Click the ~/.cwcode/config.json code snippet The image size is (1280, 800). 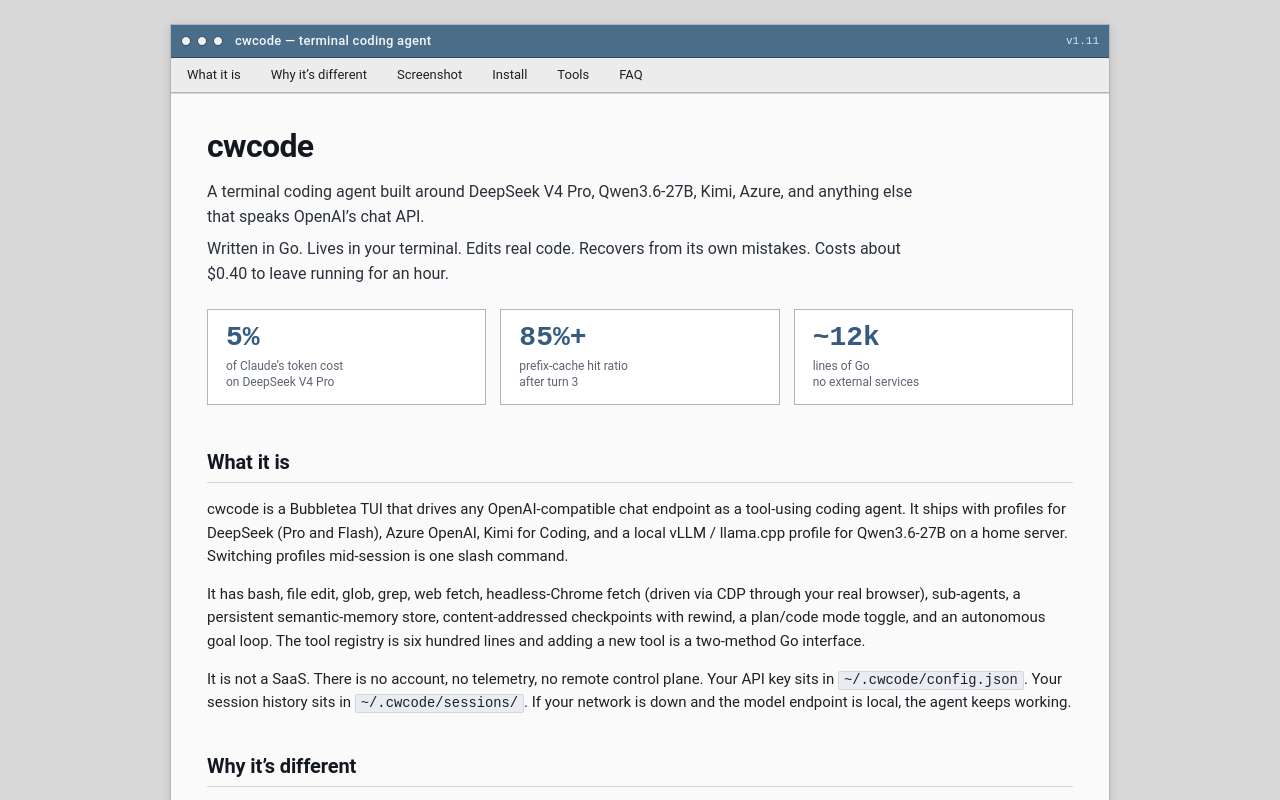tap(931, 680)
